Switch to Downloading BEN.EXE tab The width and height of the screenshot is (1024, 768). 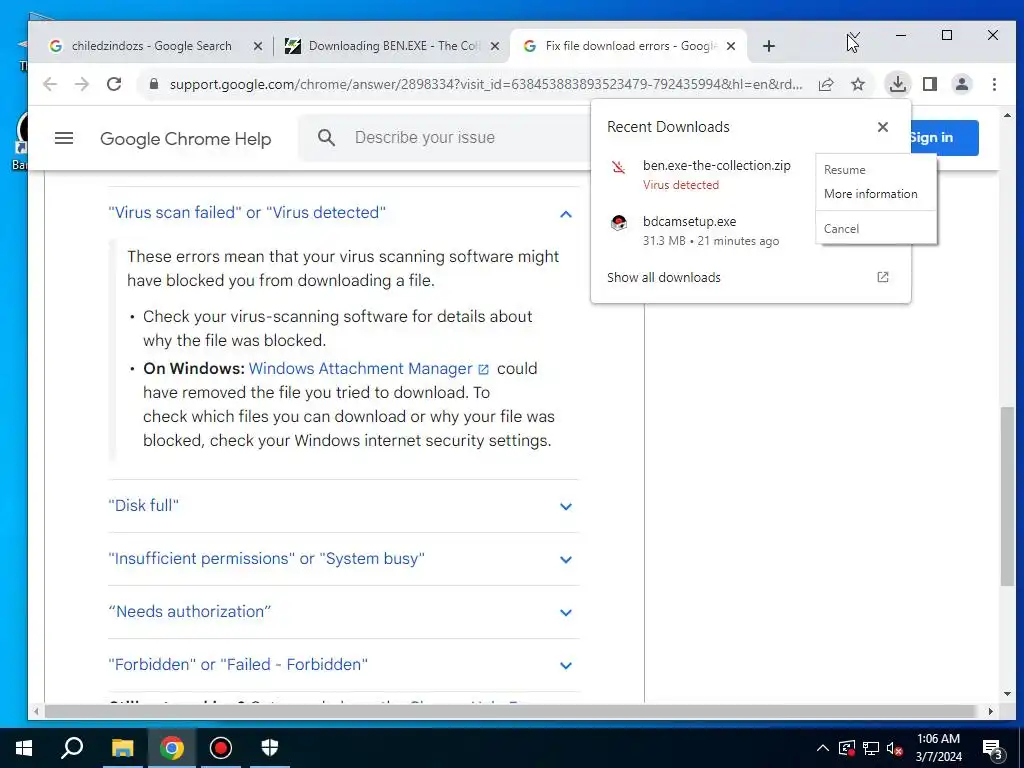393,46
